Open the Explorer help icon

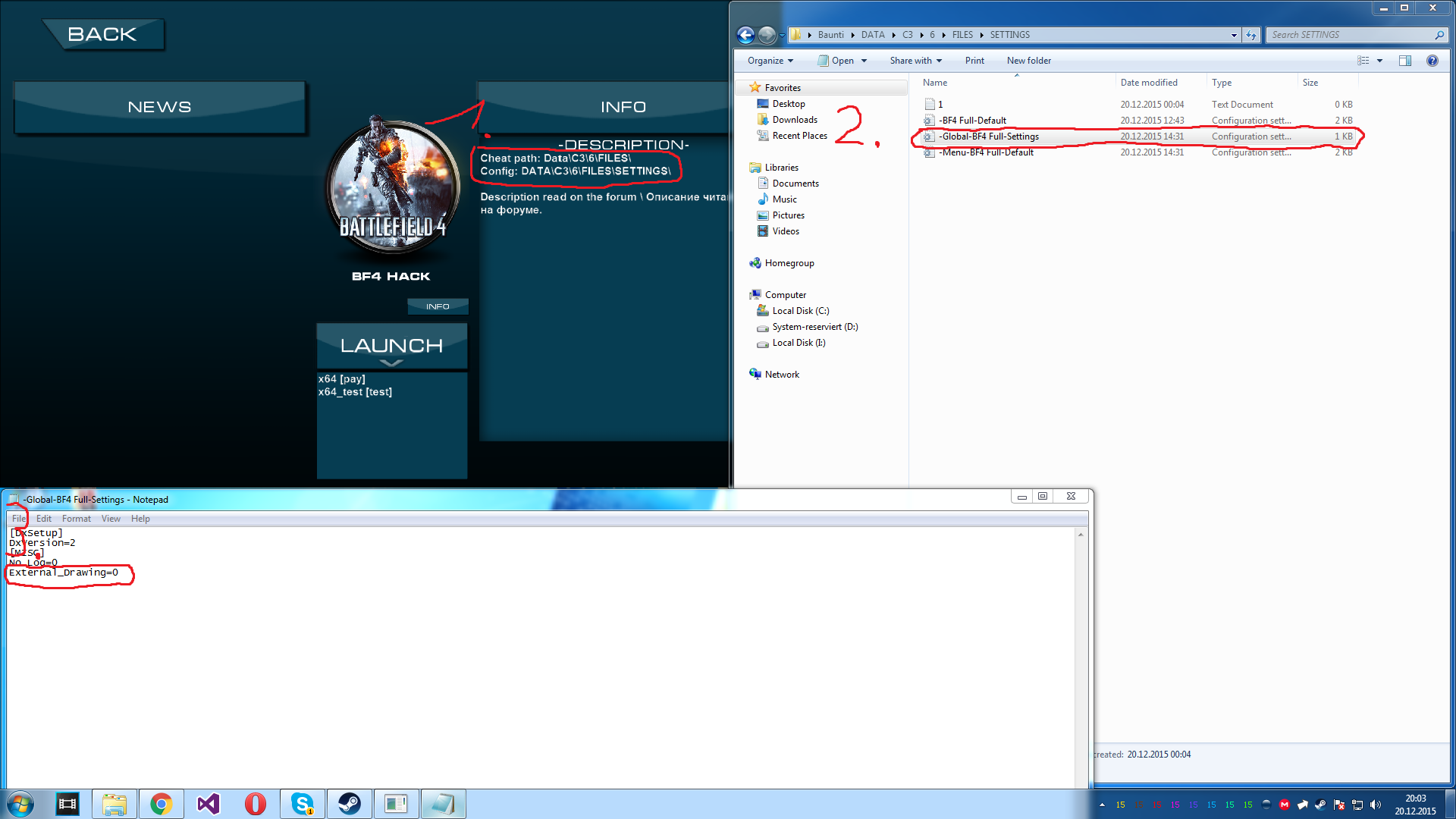coord(1432,61)
